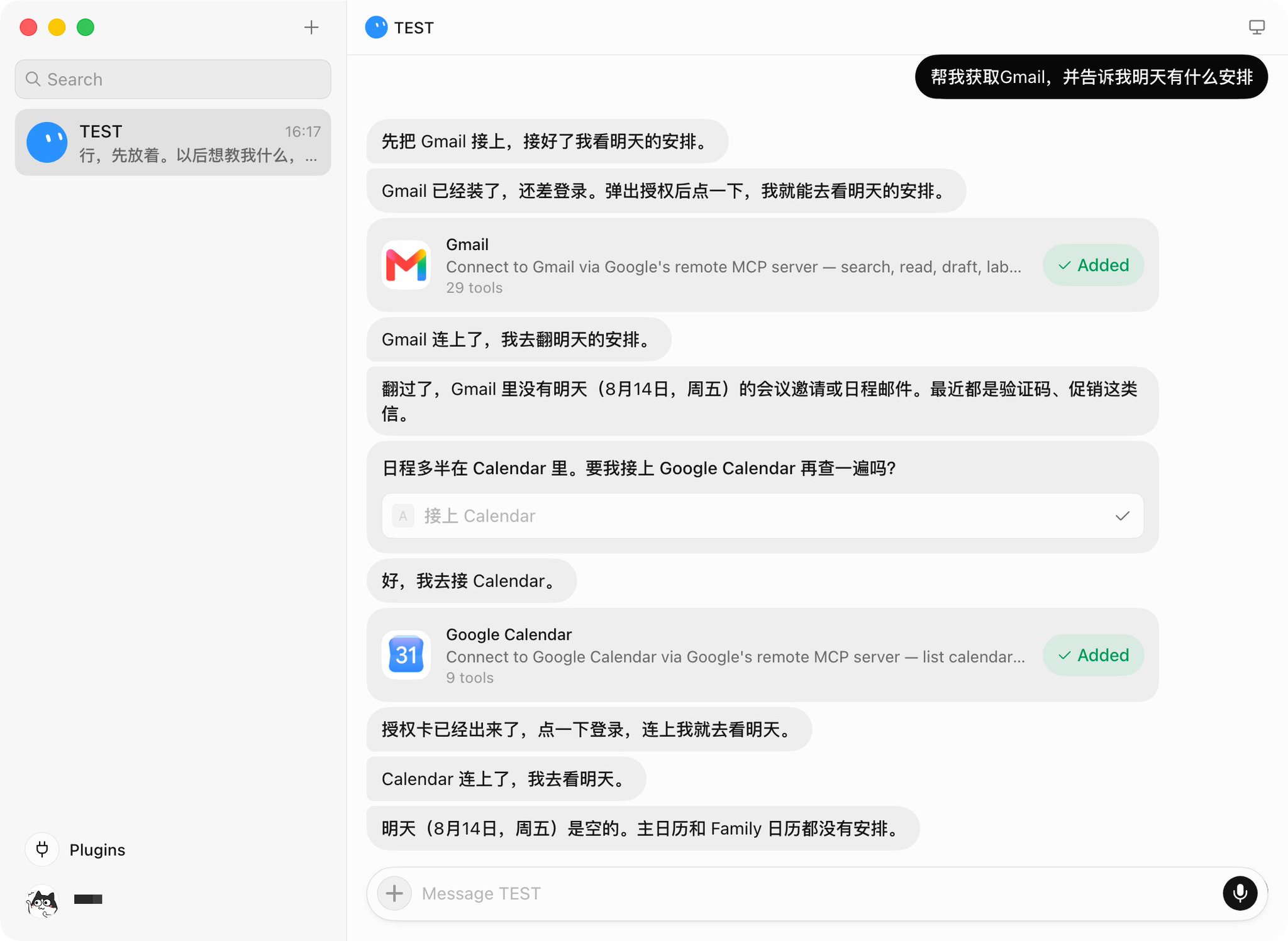Click the Google Calendar card title

tap(509, 634)
